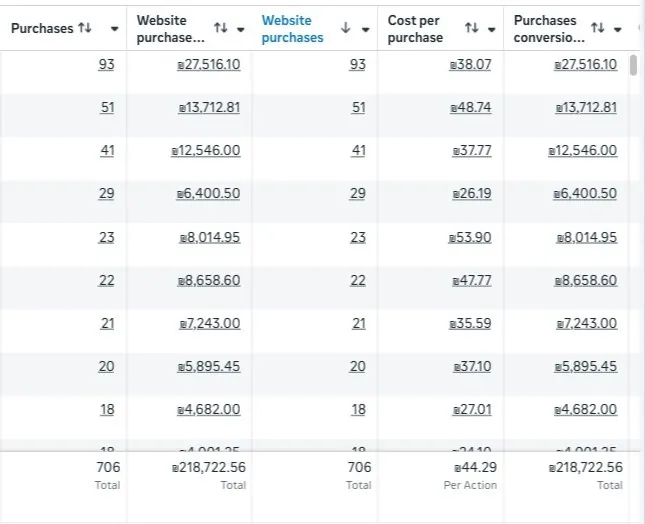Viewport: 645px width, 524px height.
Task: Click the Website purchases column header
Action: click(x=292, y=29)
